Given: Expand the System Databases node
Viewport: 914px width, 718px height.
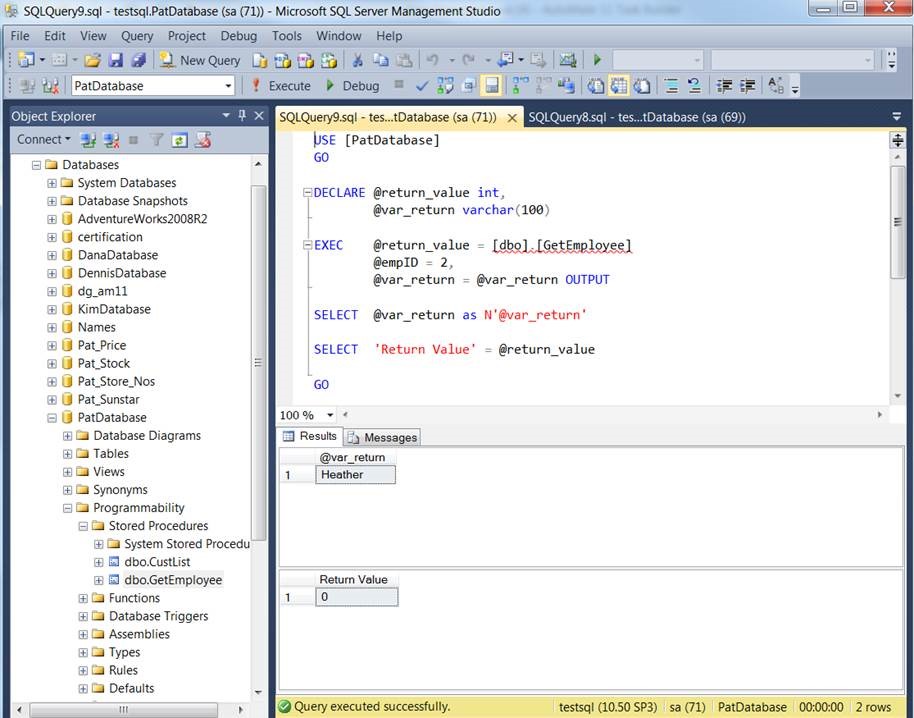Looking at the screenshot, I should [x=52, y=183].
